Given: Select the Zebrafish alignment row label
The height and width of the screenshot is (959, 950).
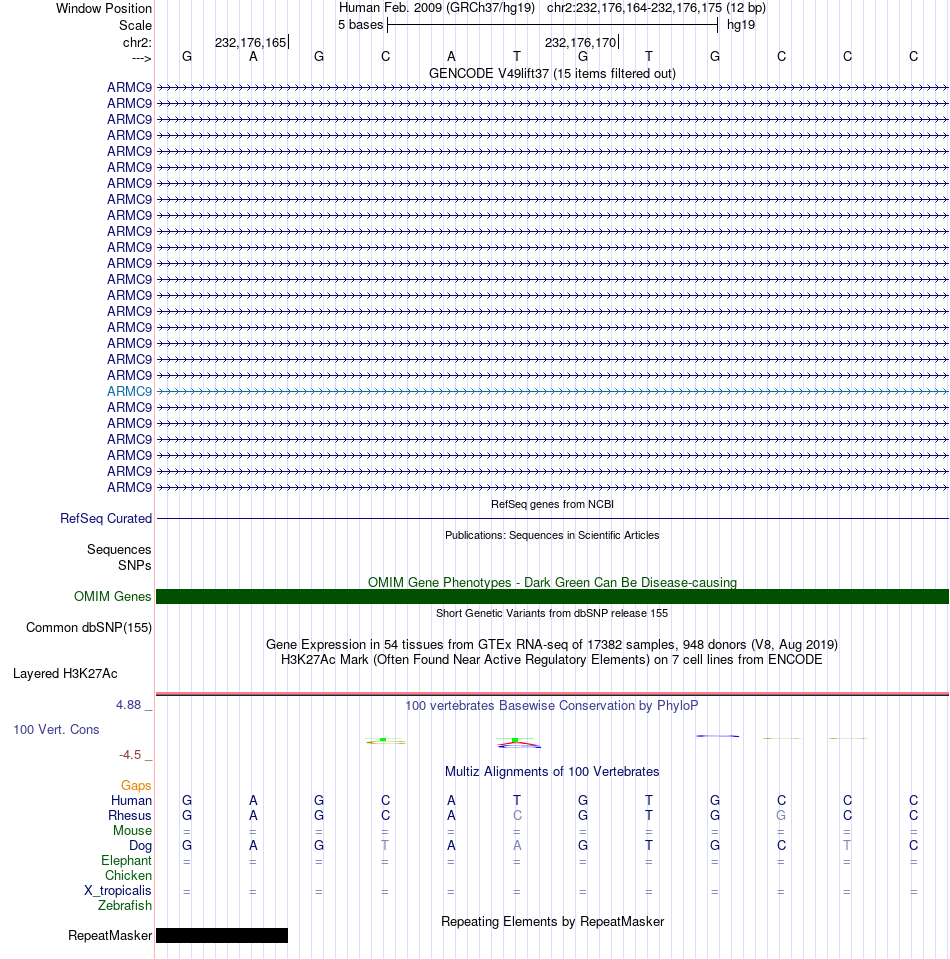Looking at the screenshot, I should click(125, 906).
